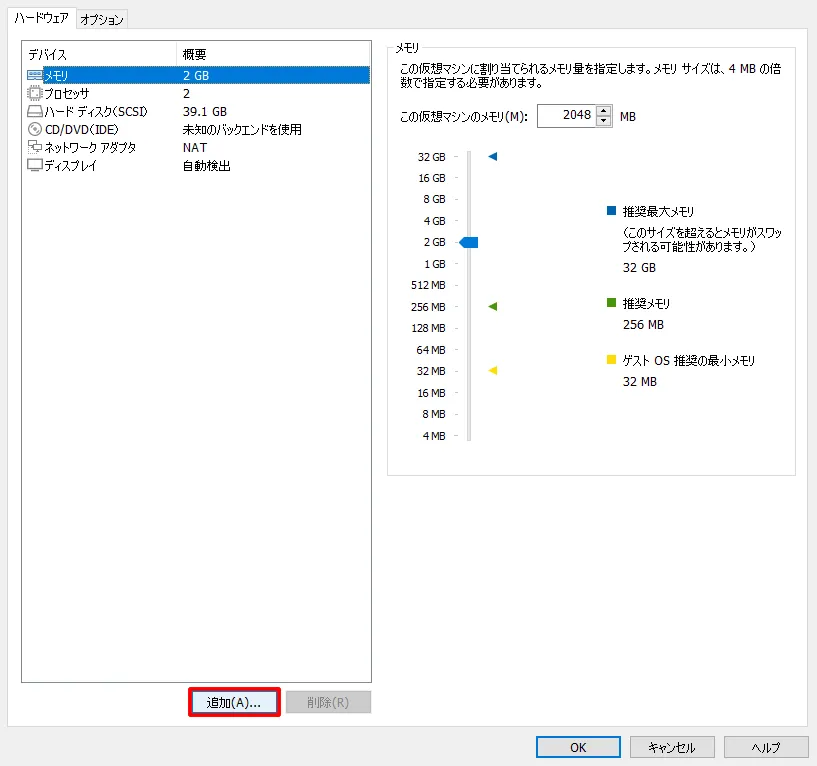
Task: Click the 4 MB slider scale label
Action: pos(434,436)
